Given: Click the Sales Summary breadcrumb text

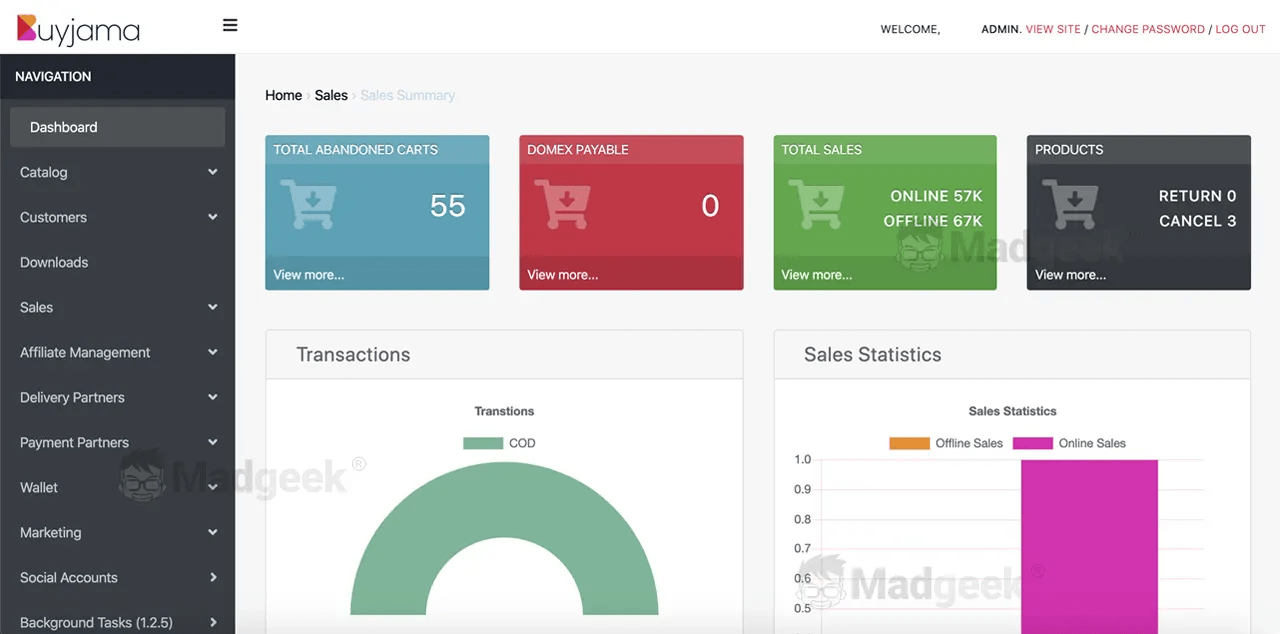Looking at the screenshot, I should 407,95.
